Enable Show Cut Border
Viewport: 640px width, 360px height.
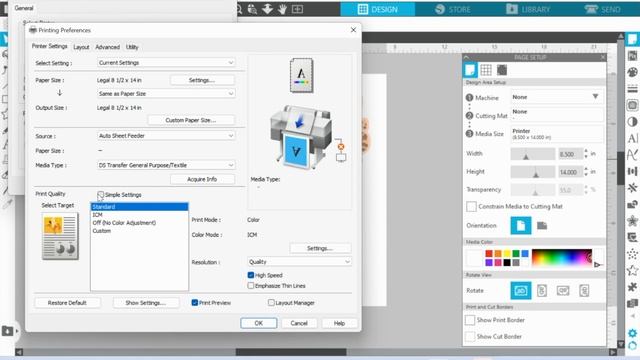(x=470, y=336)
